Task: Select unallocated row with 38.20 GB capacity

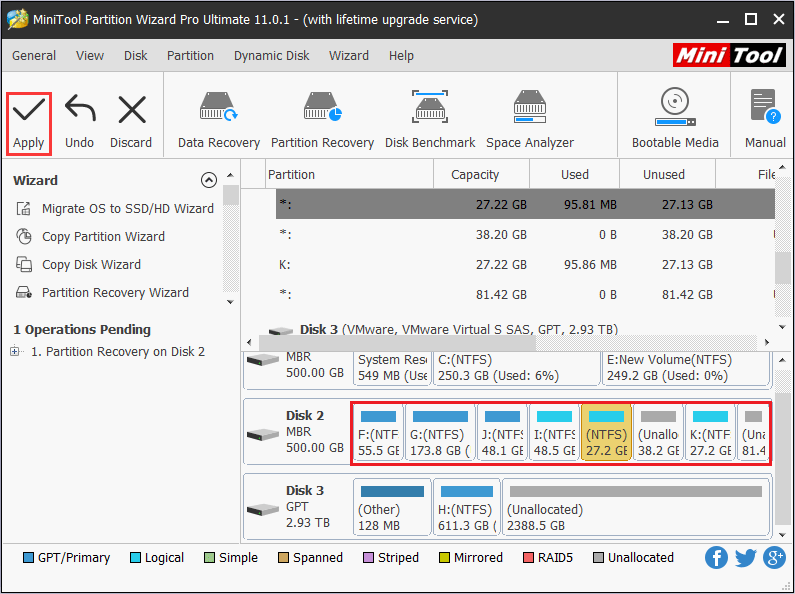Action: pos(525,235)
